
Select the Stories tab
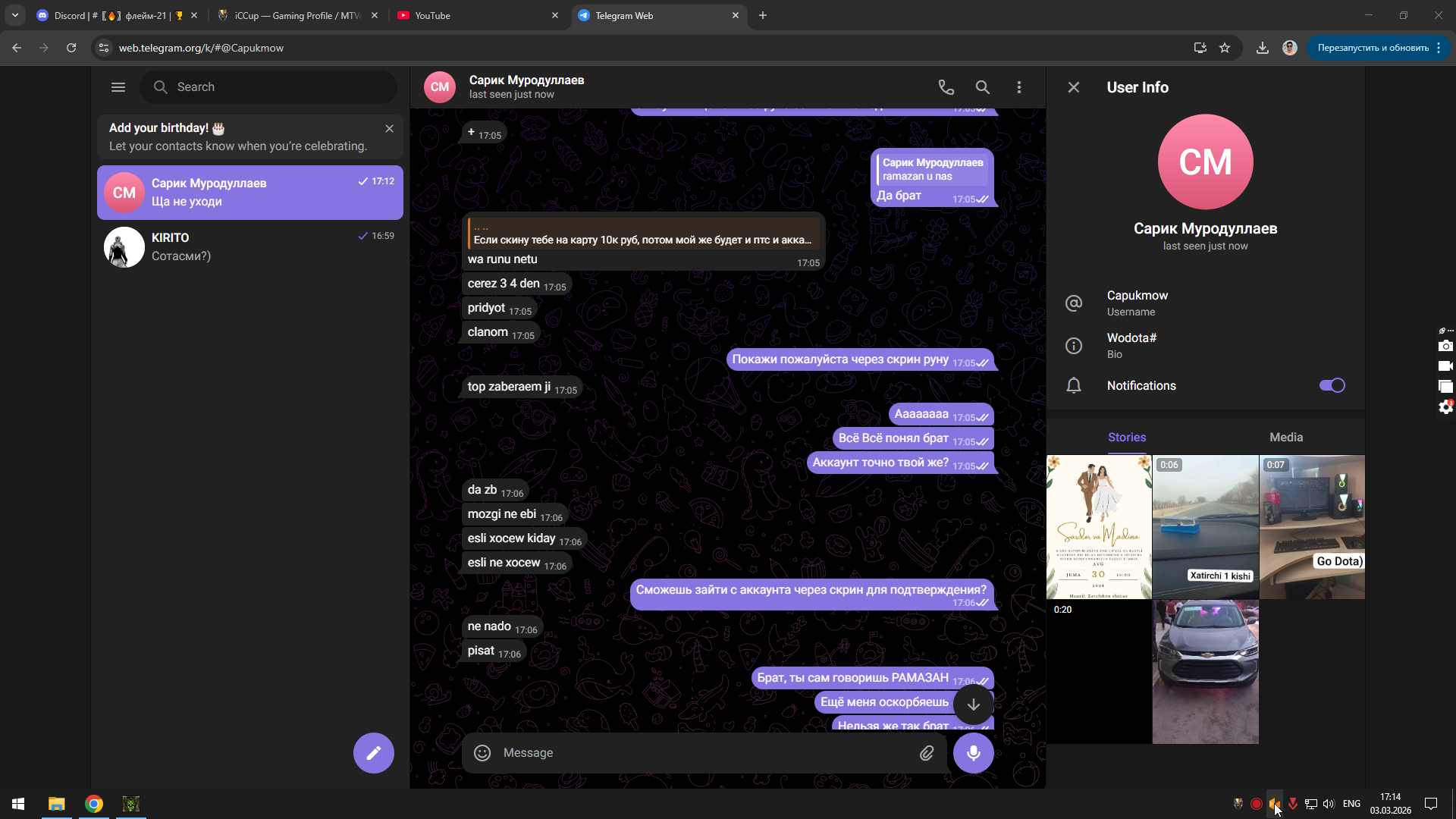click(x=1126, y=438)
